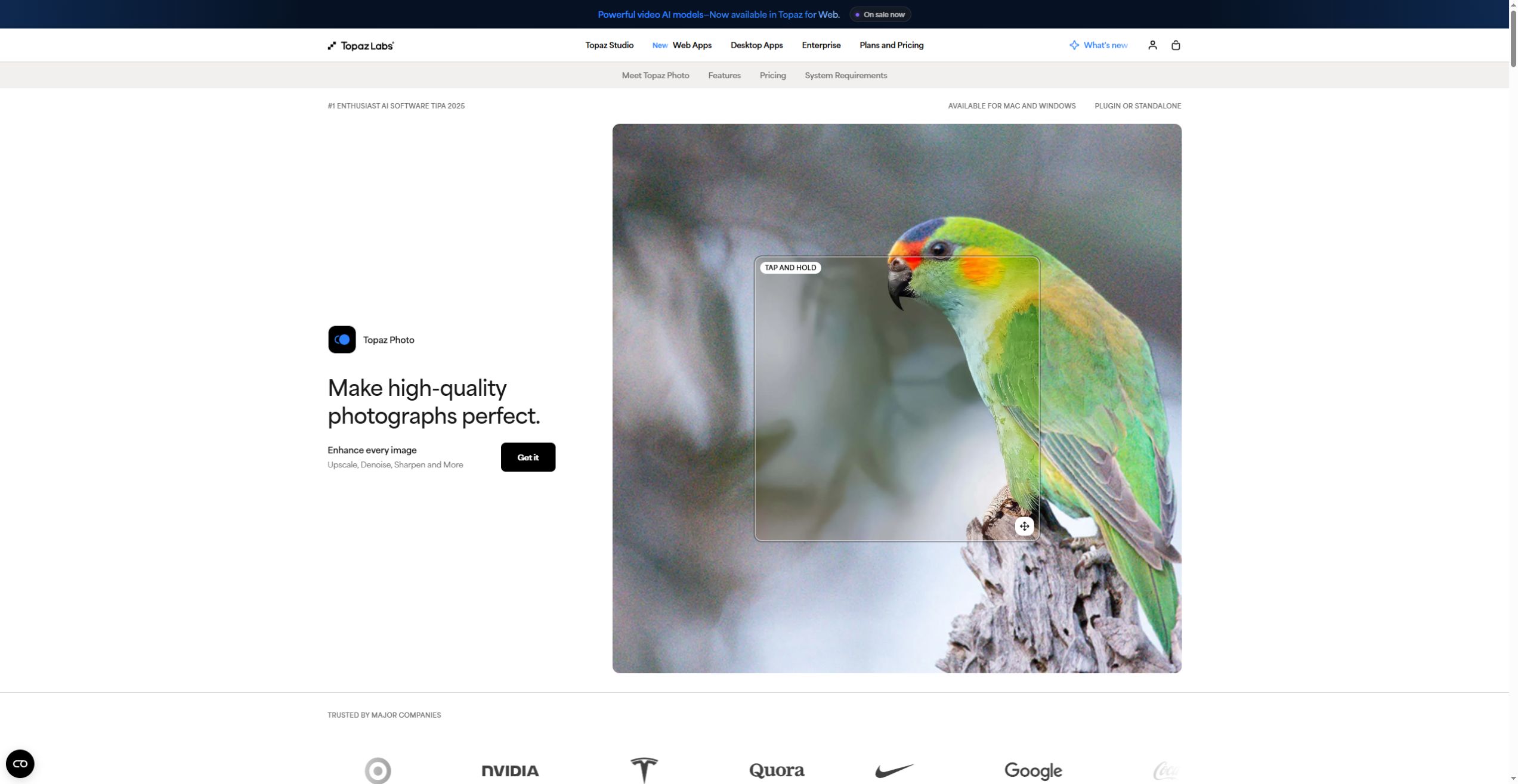The width and height of the screenshot is (1518, 784).
Task: Open the chat widget in the corner
Action: 20,764
